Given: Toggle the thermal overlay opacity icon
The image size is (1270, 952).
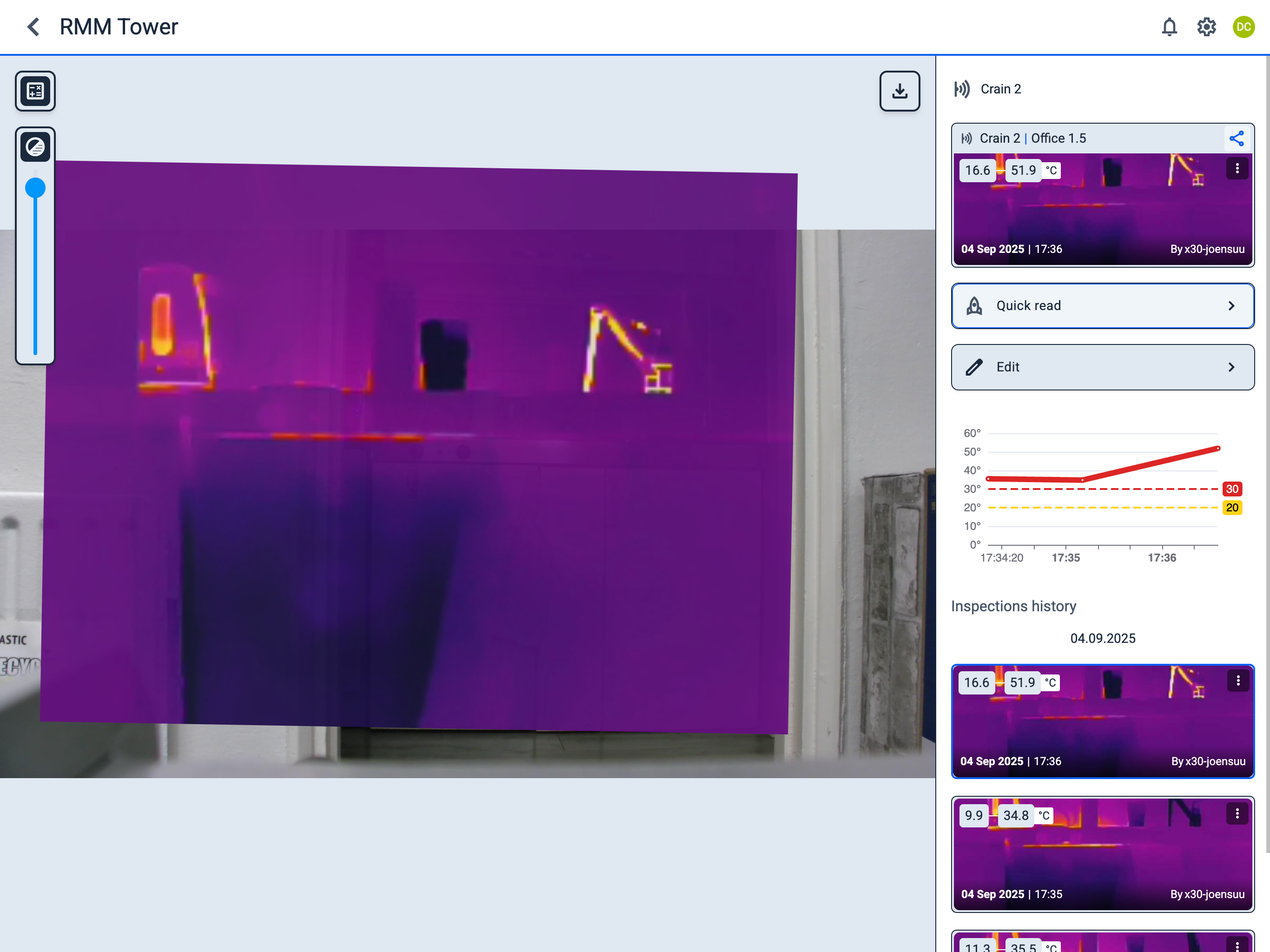Looking at the screenshot, I should 35,147.
